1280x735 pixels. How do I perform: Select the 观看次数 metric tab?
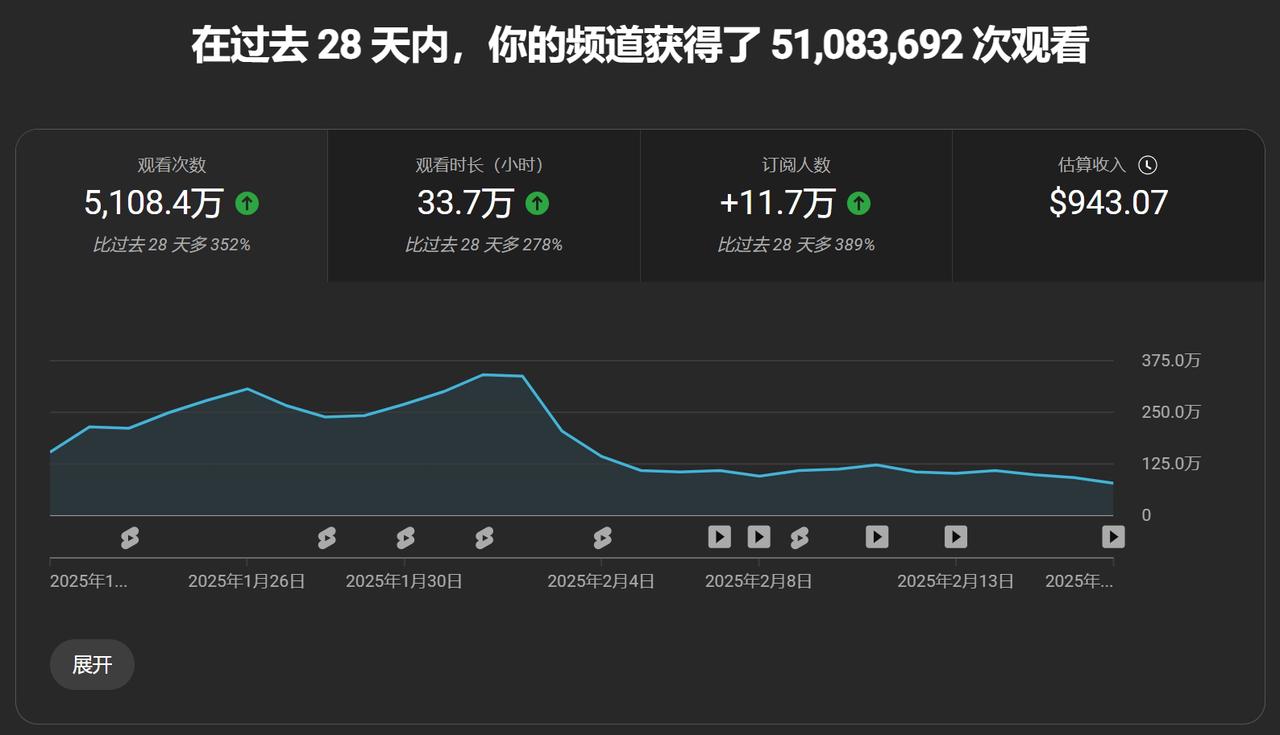172,206
